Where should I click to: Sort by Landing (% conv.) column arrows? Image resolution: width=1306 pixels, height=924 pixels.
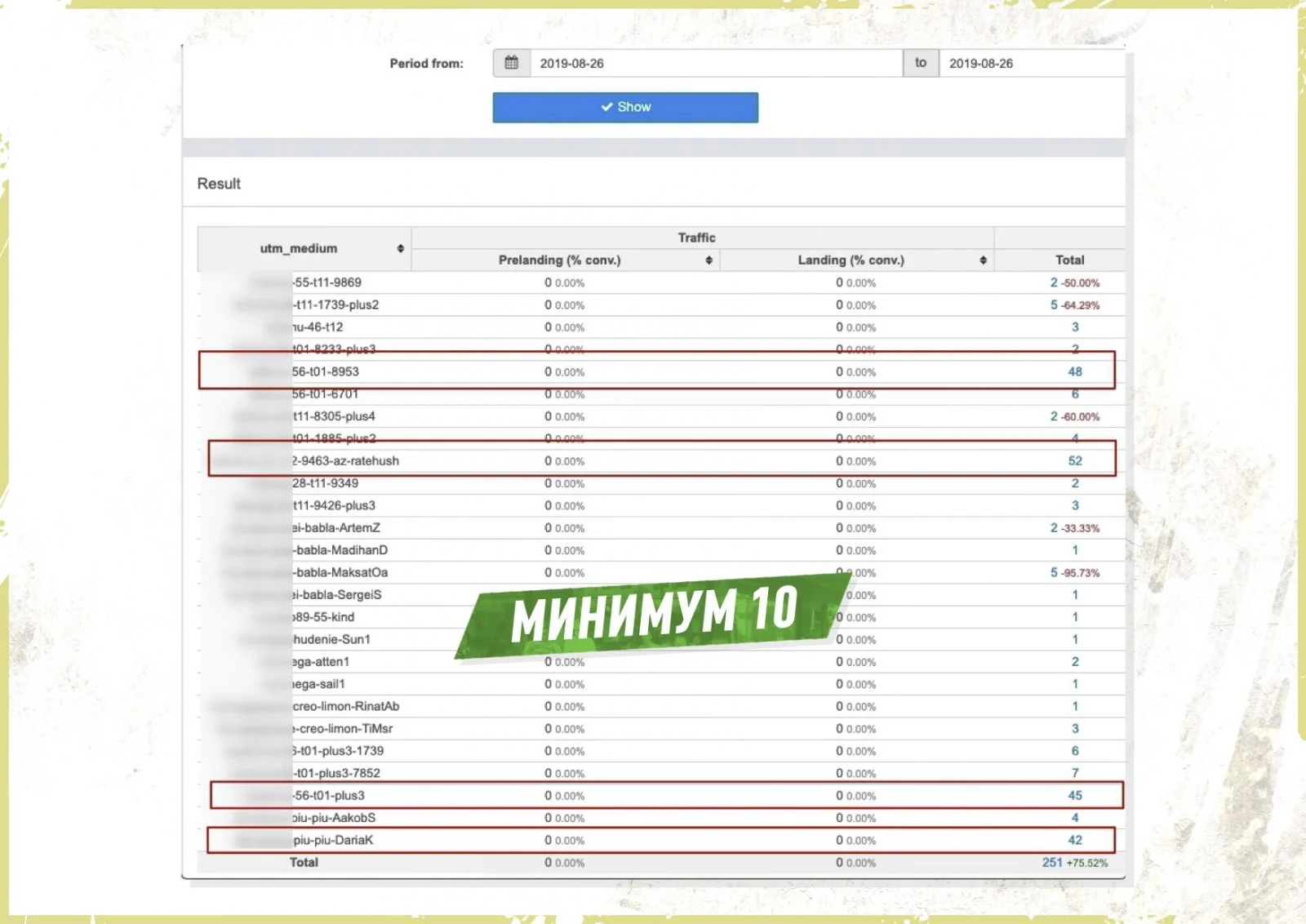coord(983,260)
